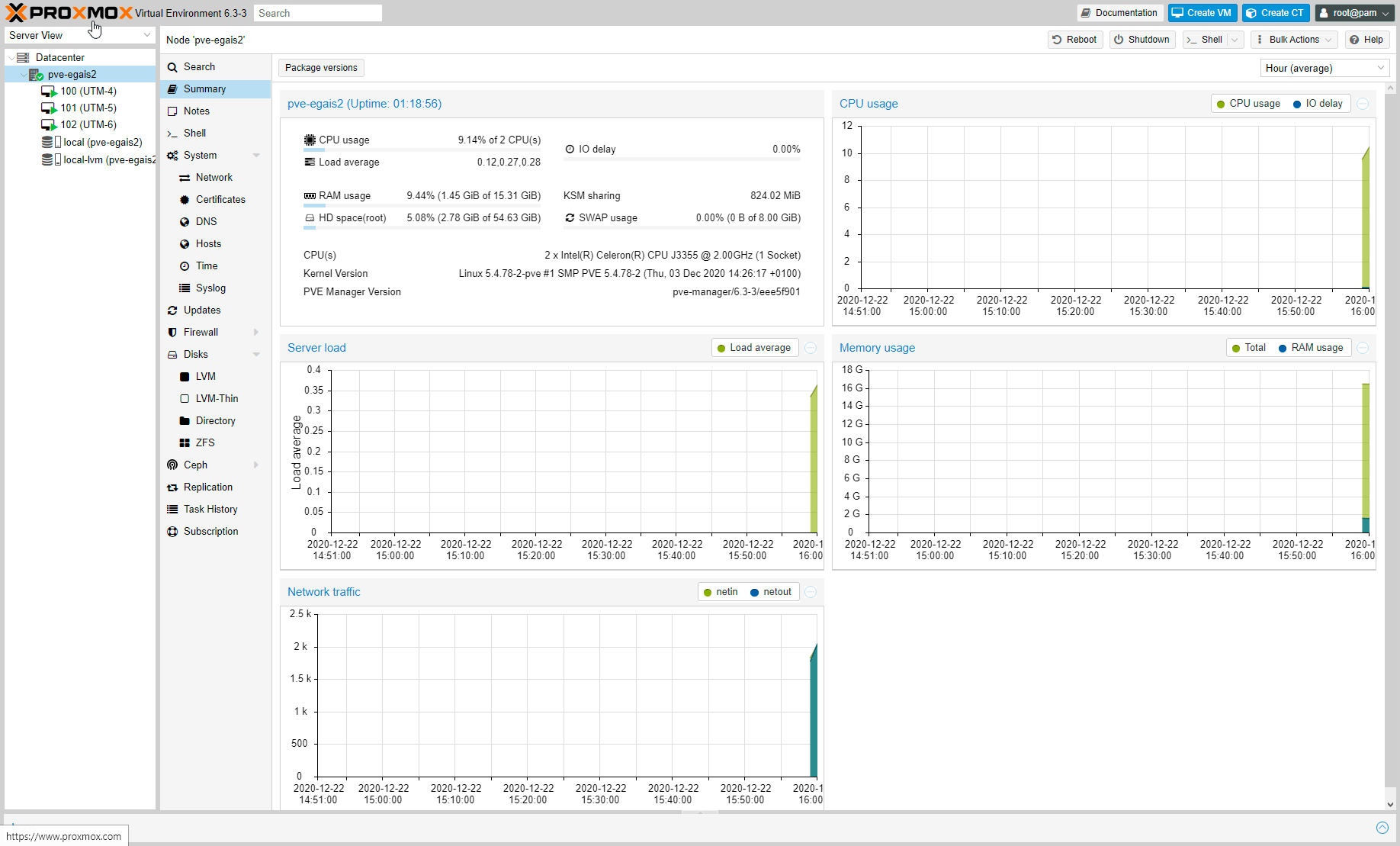The height and width of the screenshot is (846, 1400).
Task: Expand the Bulk Actions dropdown
Action: tap(1294, 40)
